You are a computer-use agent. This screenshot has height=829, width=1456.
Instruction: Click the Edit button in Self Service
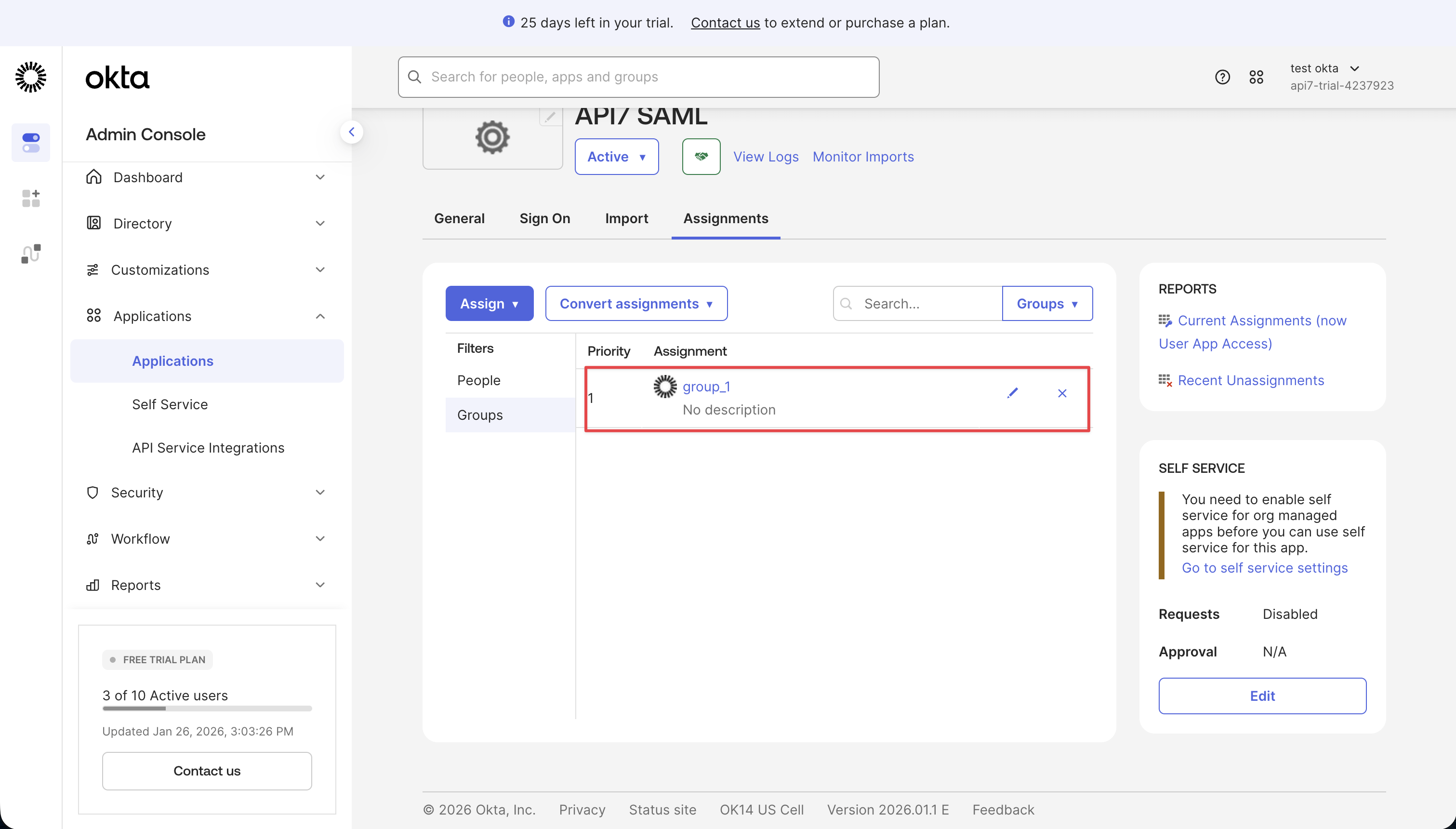[x=1262, y=696]
